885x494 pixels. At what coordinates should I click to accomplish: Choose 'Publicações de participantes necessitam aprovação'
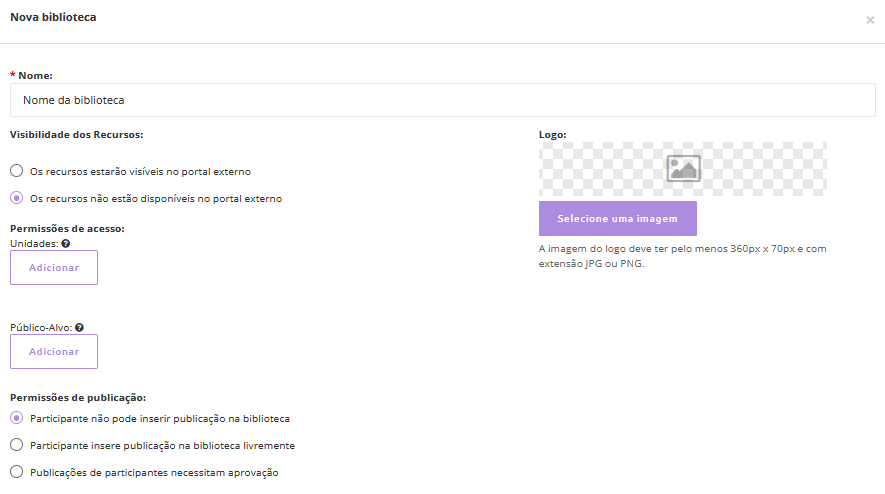tap(16, 472)
